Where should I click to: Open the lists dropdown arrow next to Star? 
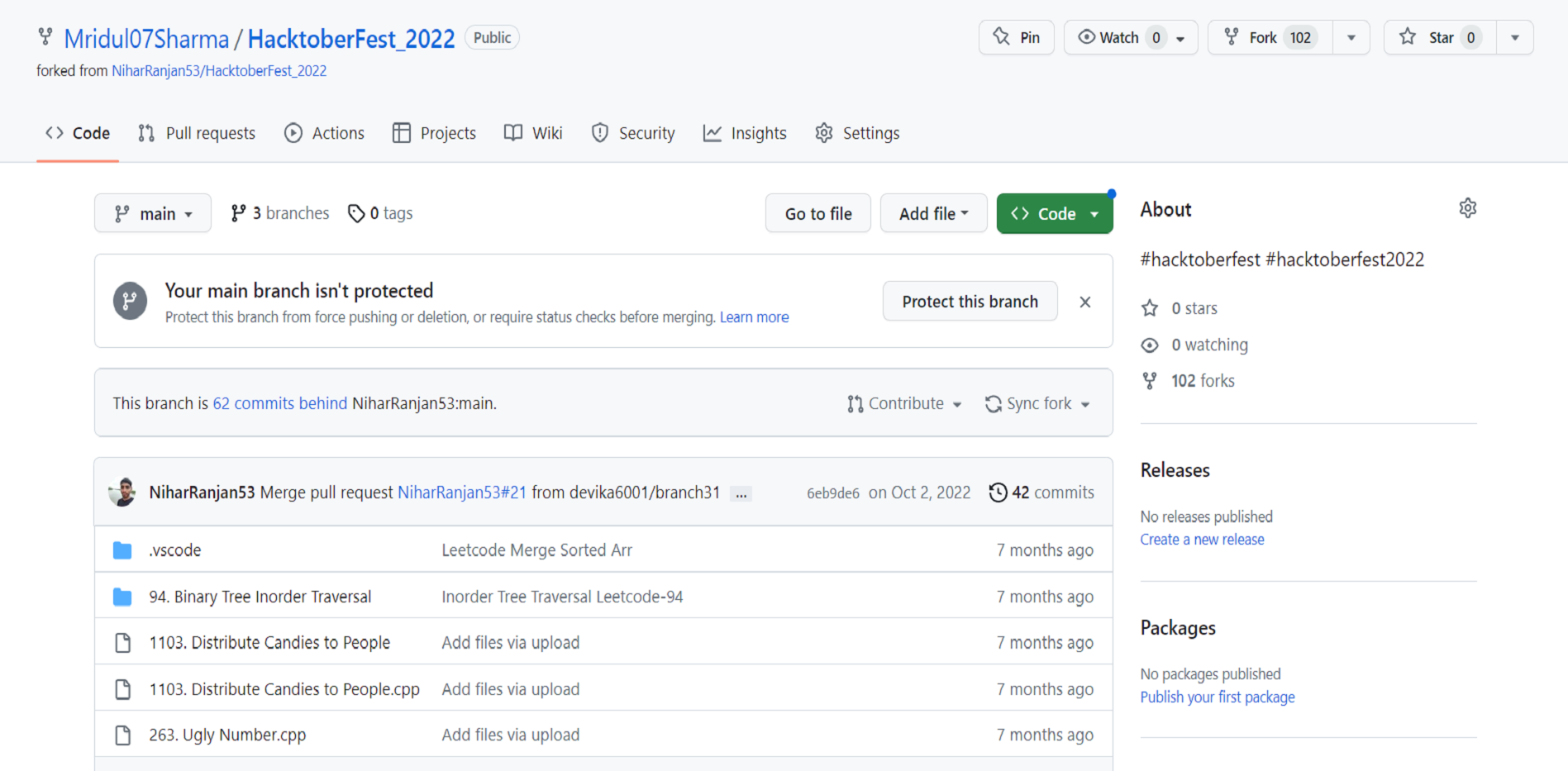1515,37
